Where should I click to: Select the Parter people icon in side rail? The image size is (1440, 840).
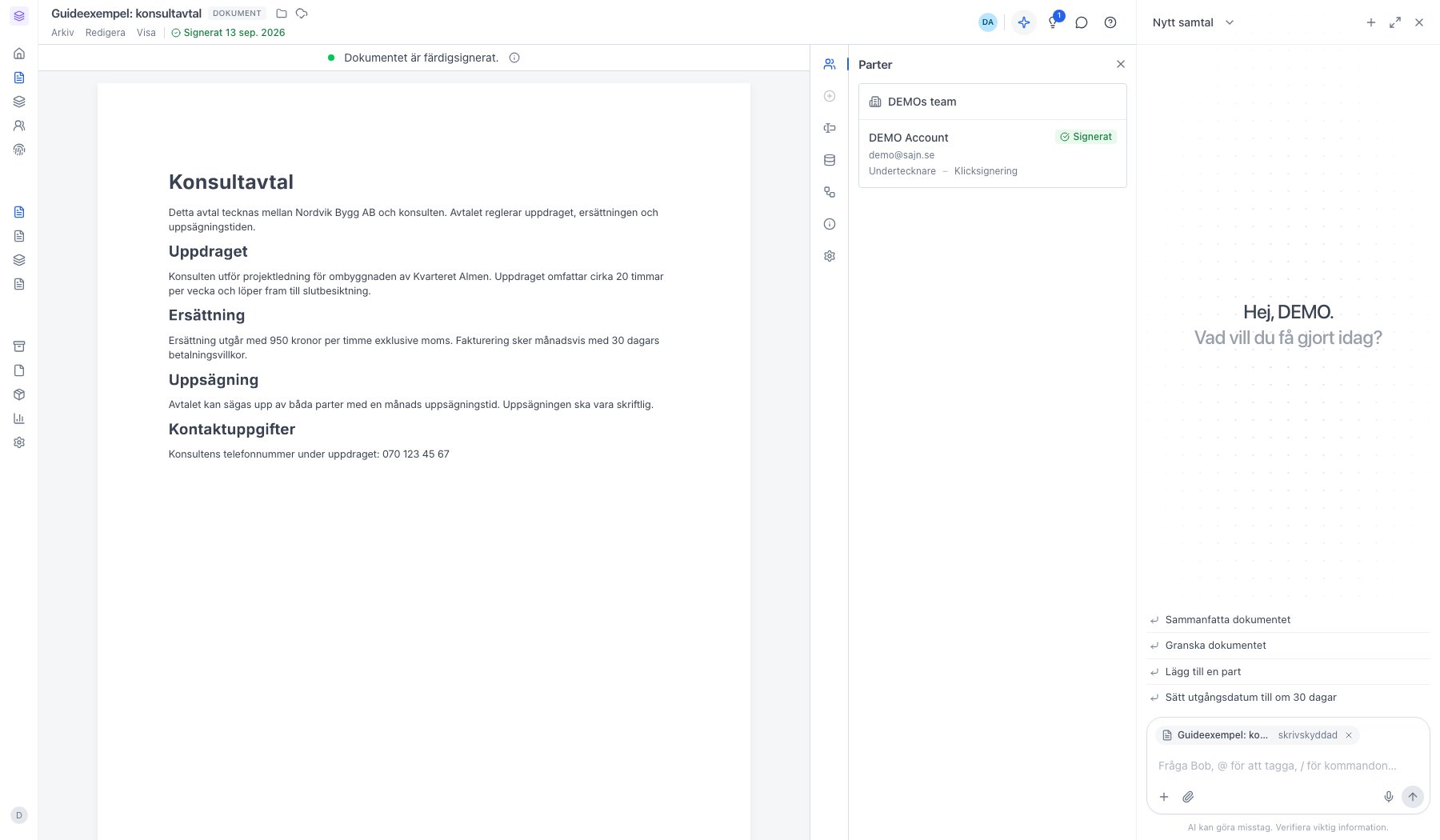(830, 64)
